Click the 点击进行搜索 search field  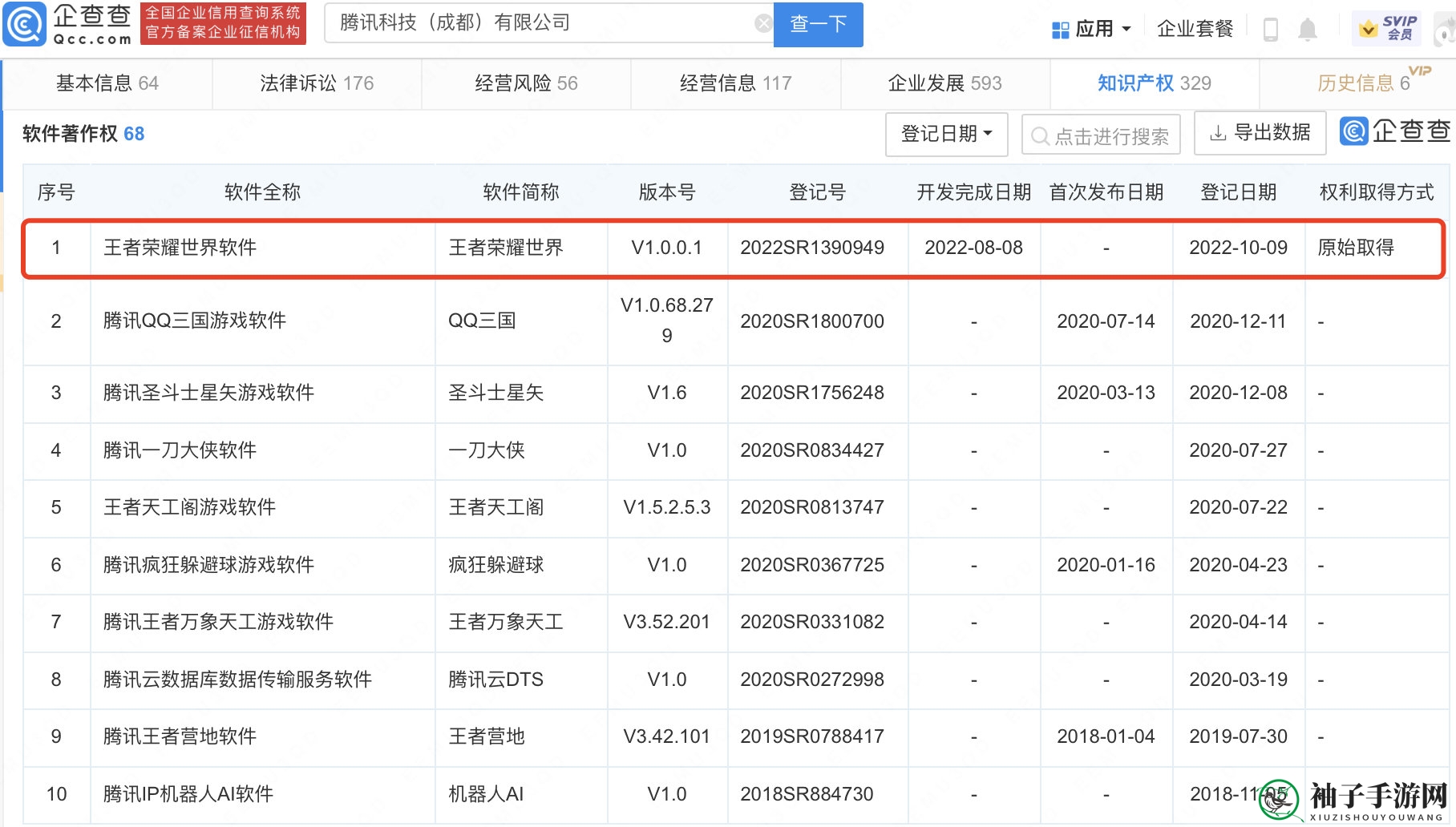1101,135
